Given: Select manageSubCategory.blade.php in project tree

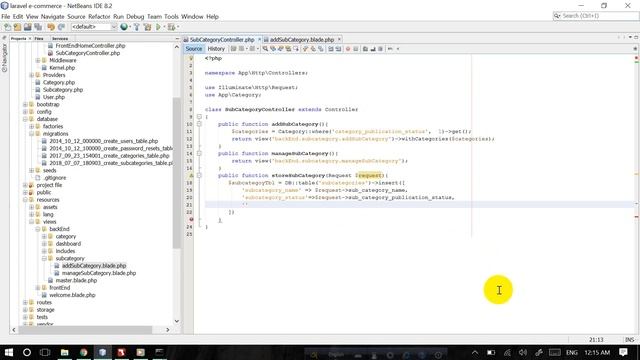Looking at the screenshot, I should click(99, 273).
